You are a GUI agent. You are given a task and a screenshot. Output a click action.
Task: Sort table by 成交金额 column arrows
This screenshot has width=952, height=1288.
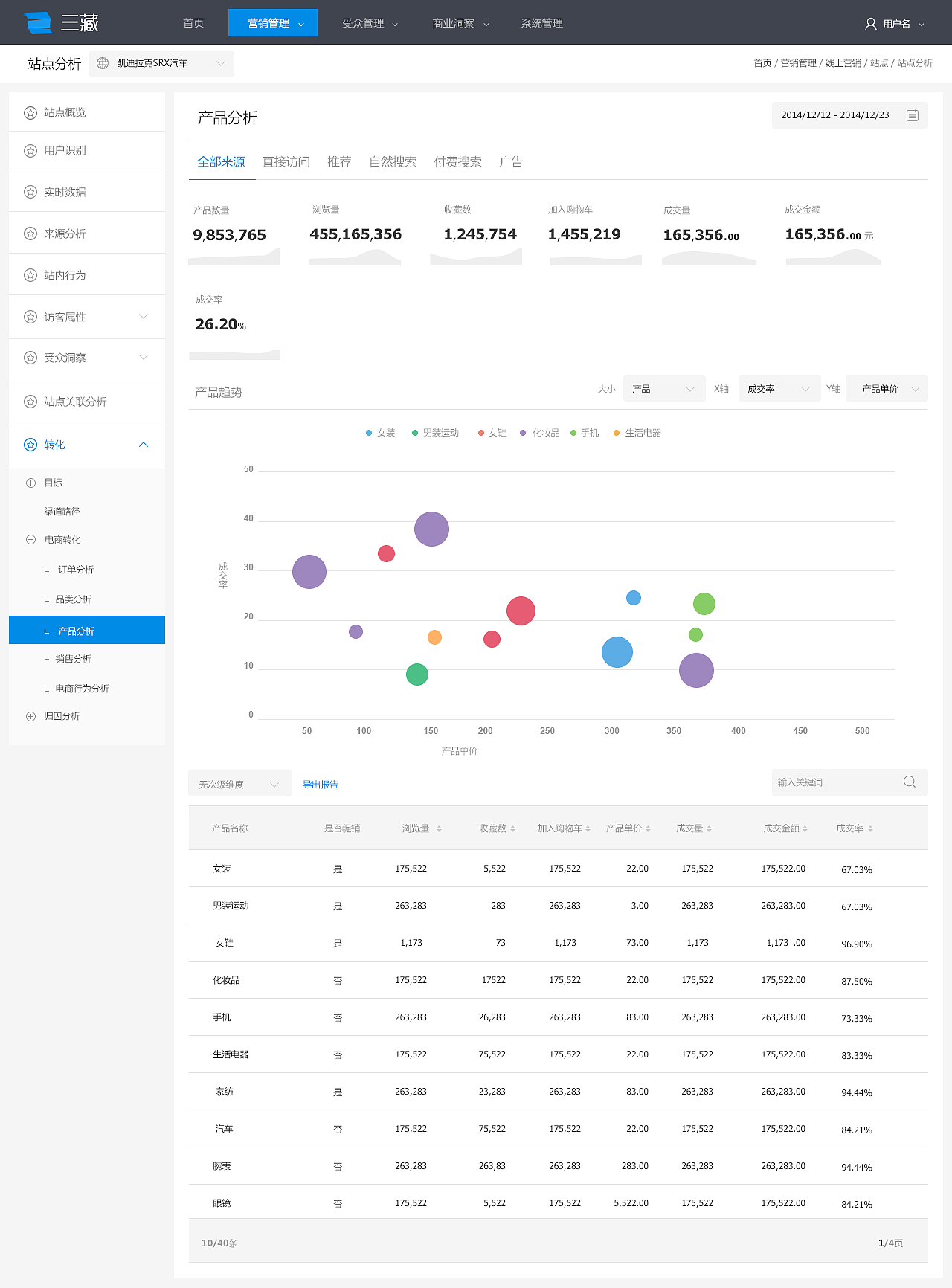(x=805, y=828)
